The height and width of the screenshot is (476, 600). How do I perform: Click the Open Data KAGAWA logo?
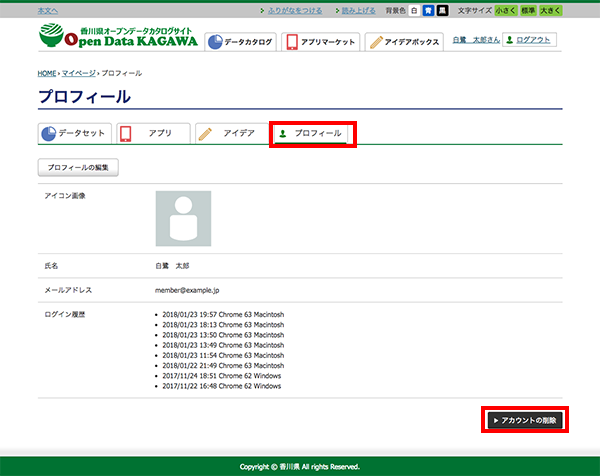point(118,36)
